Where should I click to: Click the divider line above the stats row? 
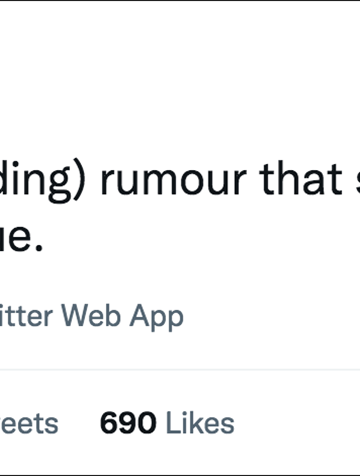click(x=180, y=369)
